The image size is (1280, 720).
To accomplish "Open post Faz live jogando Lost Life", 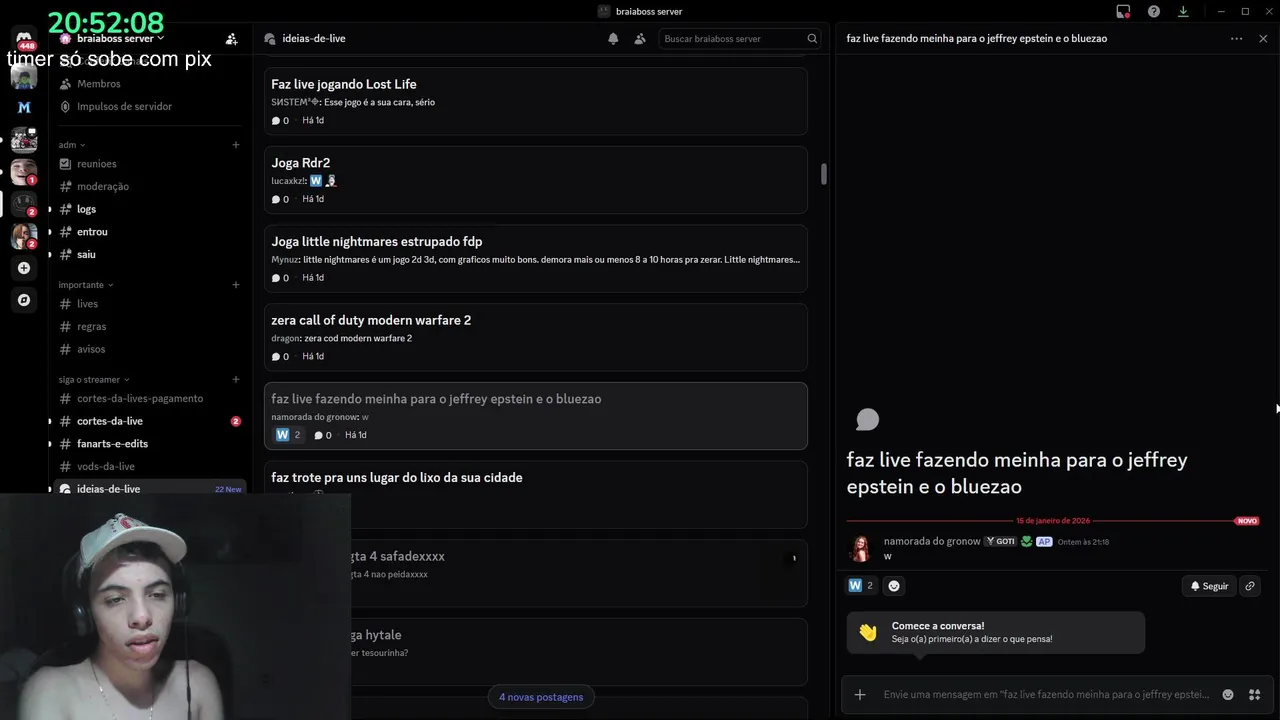I will (x=535, y=101).
